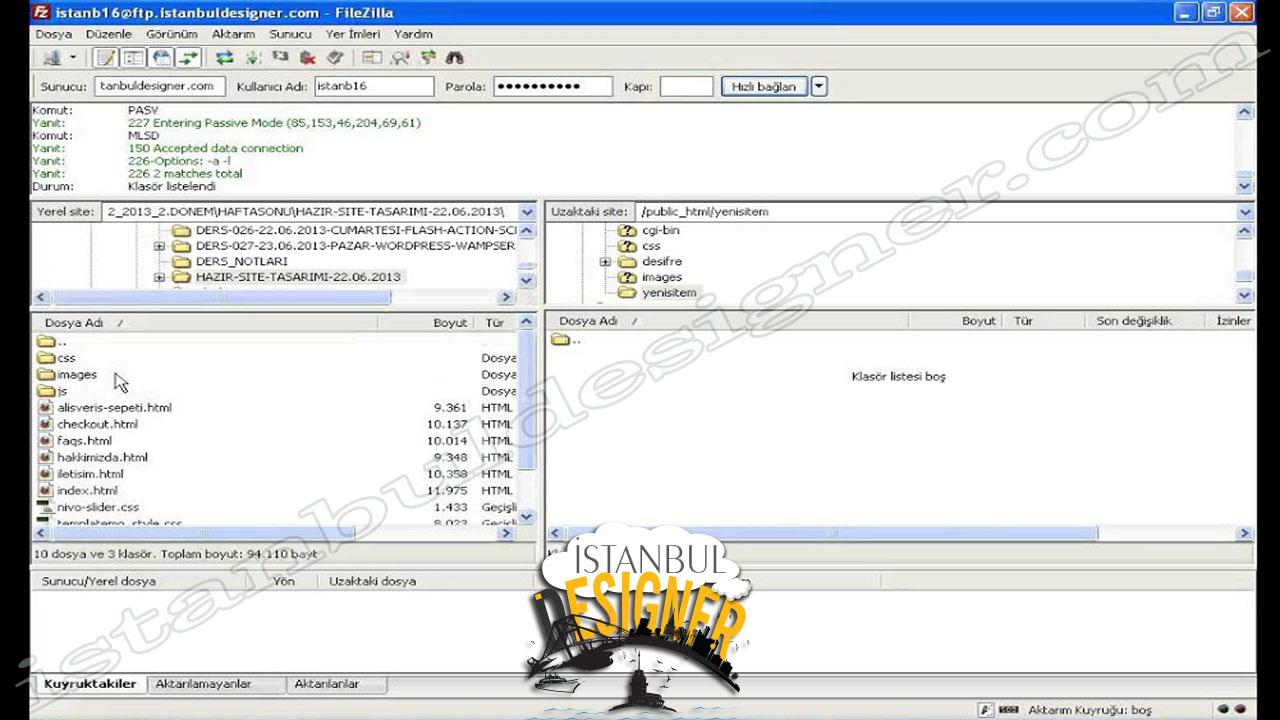Open the quick connect history dropdown

(x=819, y=87)
